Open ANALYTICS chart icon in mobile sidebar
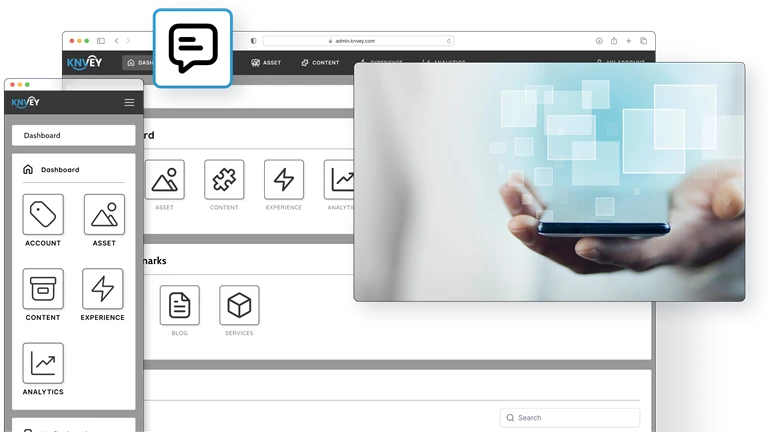Image resolution: width=768 pixels, height=432 pixels. [43, 363]
